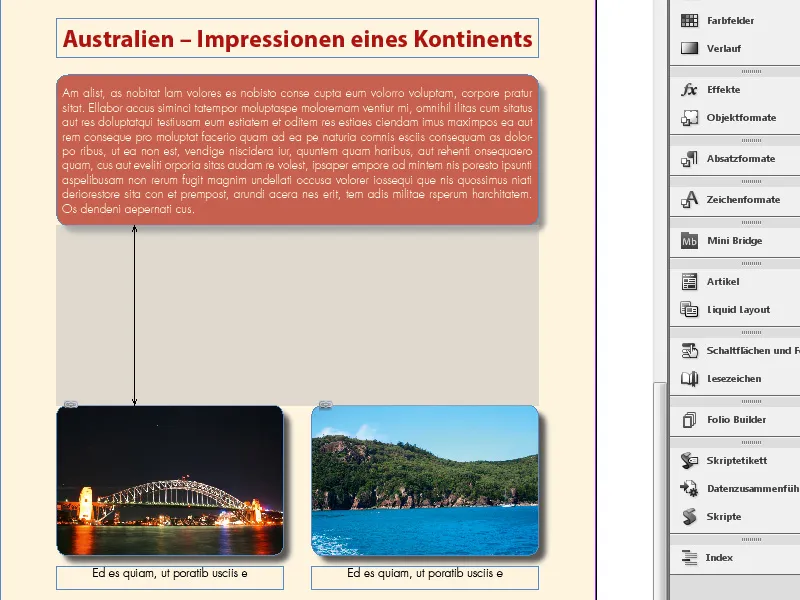
Task: Select the Sydney Harbour Bridge night photo
Action: coord(170,481)
